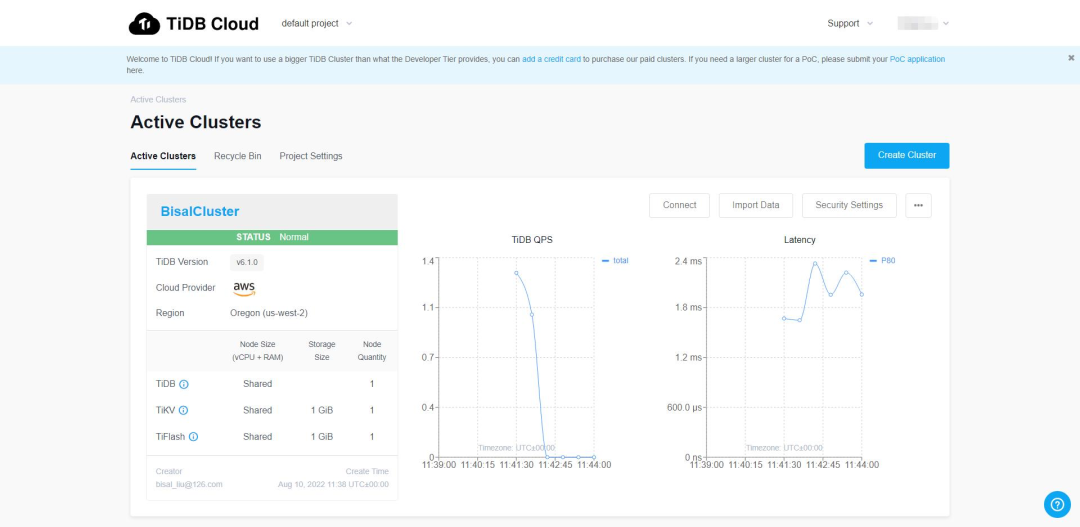This screenshot has width=1080, height=527.
Task: Click the peak 2.4 ms Latency data point
Action: pyautogui.click(x=815, y=263)
